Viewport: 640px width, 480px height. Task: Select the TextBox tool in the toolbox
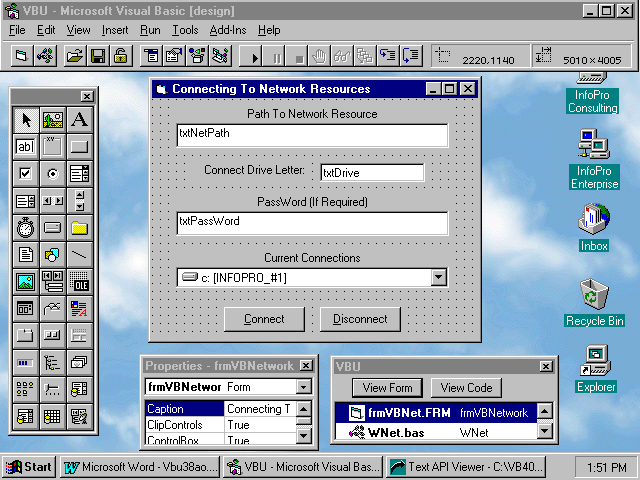(25, 147)
